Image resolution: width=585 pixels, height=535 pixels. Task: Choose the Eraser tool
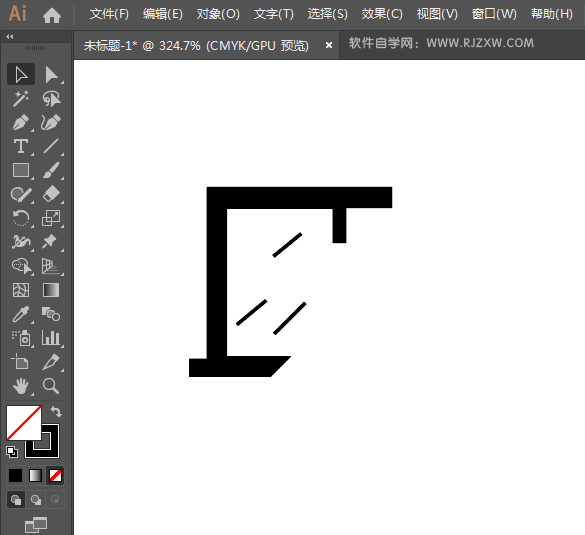(x=51, y=194)
